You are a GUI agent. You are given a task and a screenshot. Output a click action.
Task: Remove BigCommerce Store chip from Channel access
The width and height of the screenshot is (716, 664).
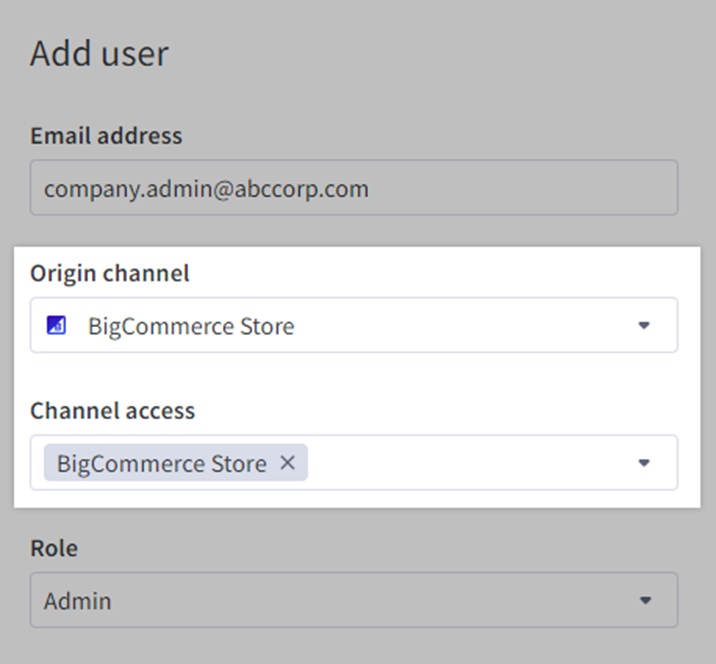point(287,463)
